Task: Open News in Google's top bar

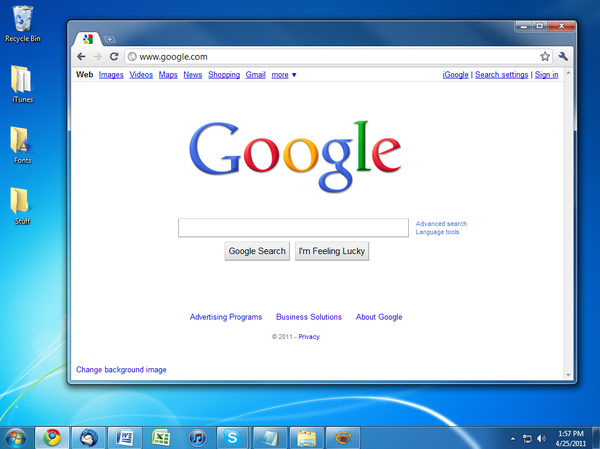Action: (x=192, y=75)
